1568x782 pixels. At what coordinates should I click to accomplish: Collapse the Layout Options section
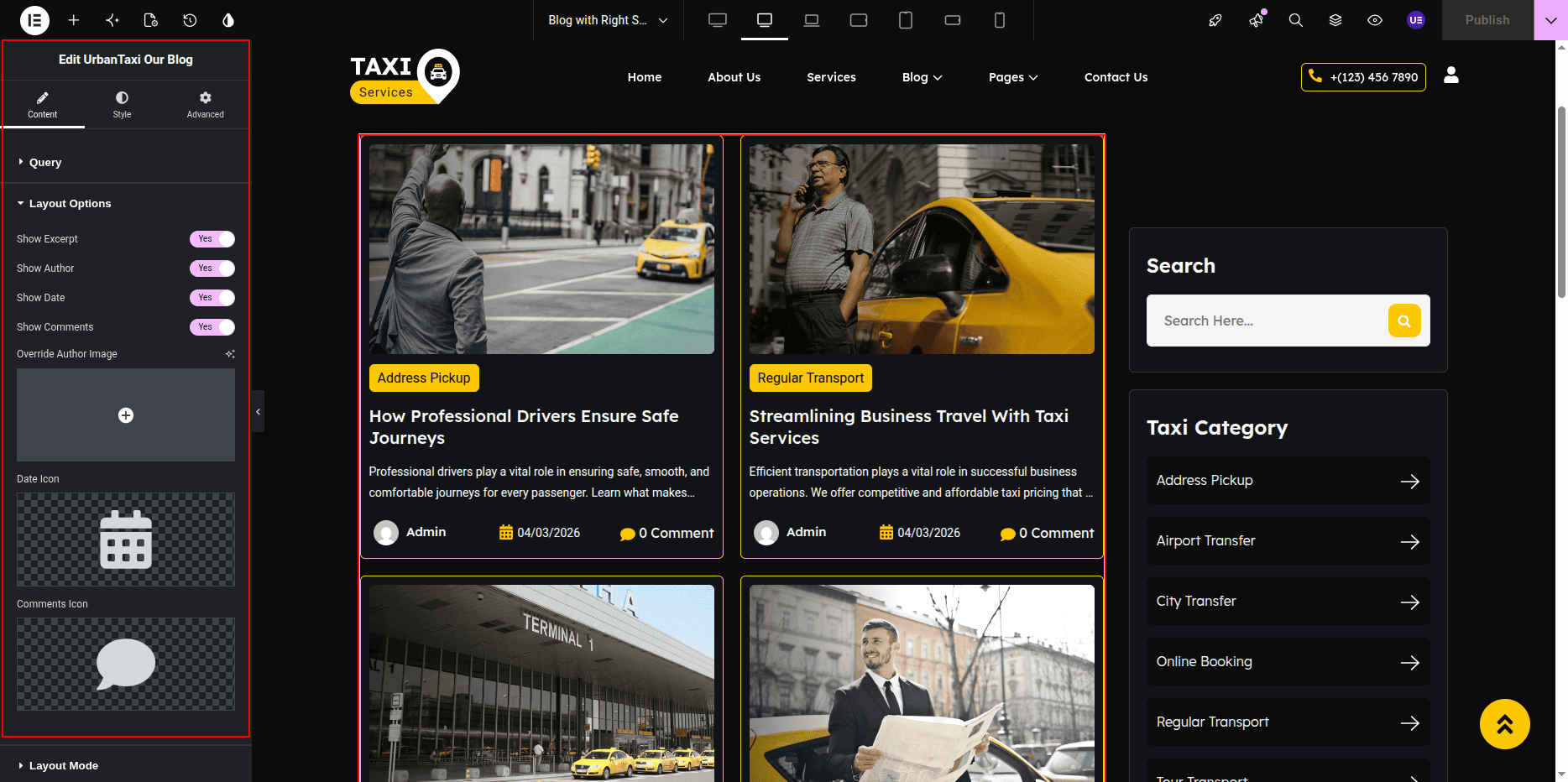click(x=126, y=204)
